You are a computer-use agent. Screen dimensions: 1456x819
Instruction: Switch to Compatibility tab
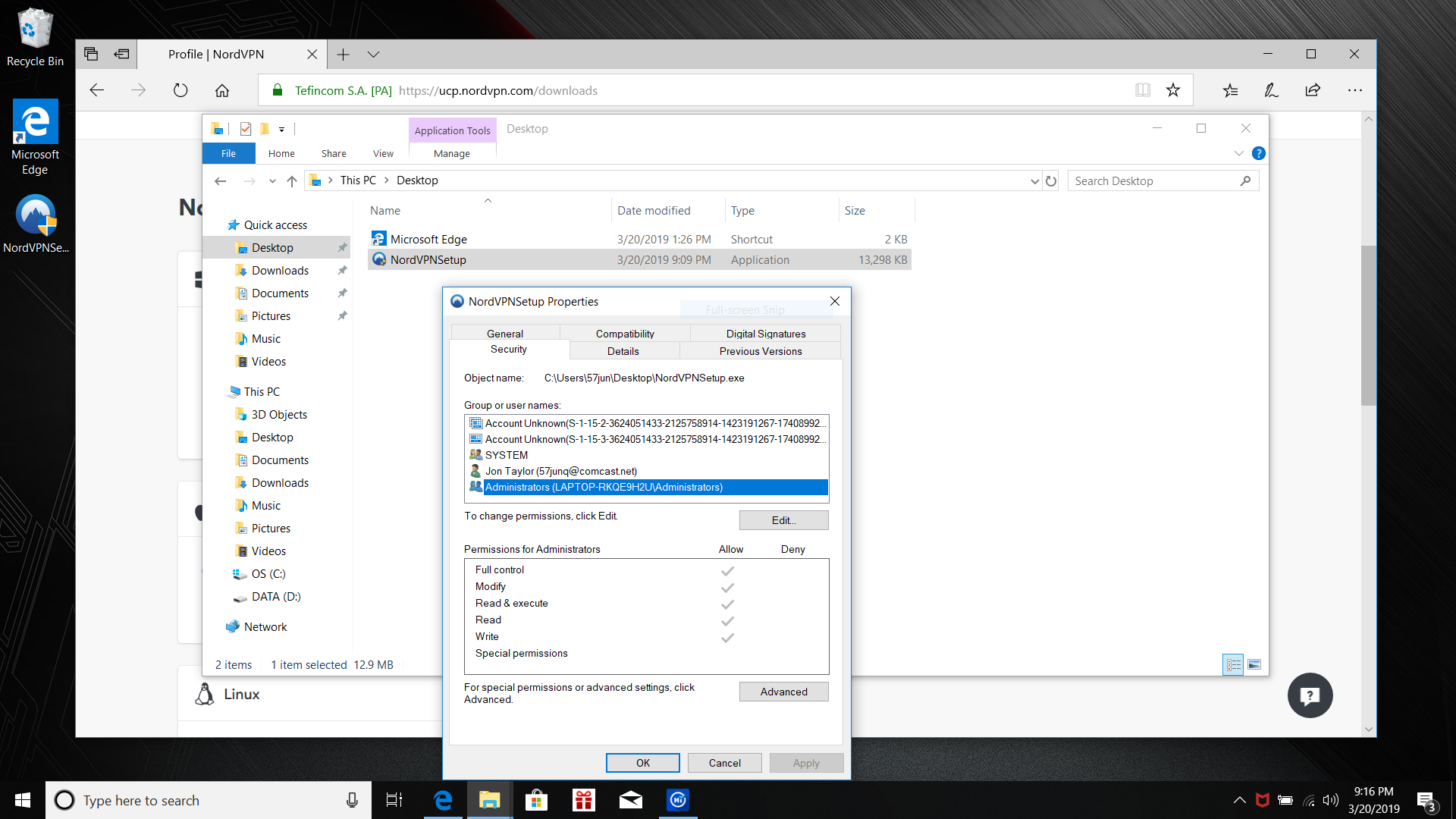pos(625,334)
